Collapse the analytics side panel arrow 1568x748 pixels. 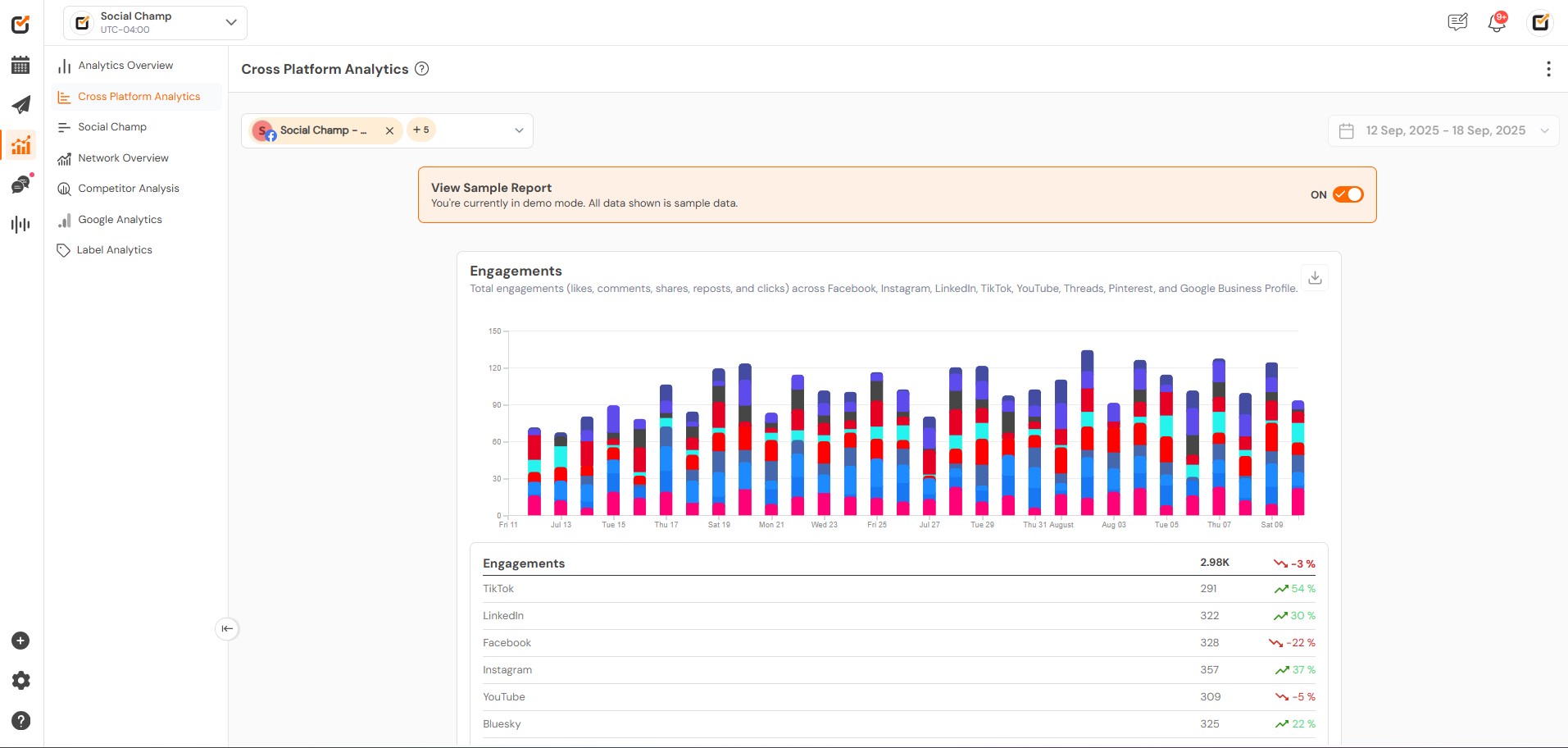tap(227, 628)
